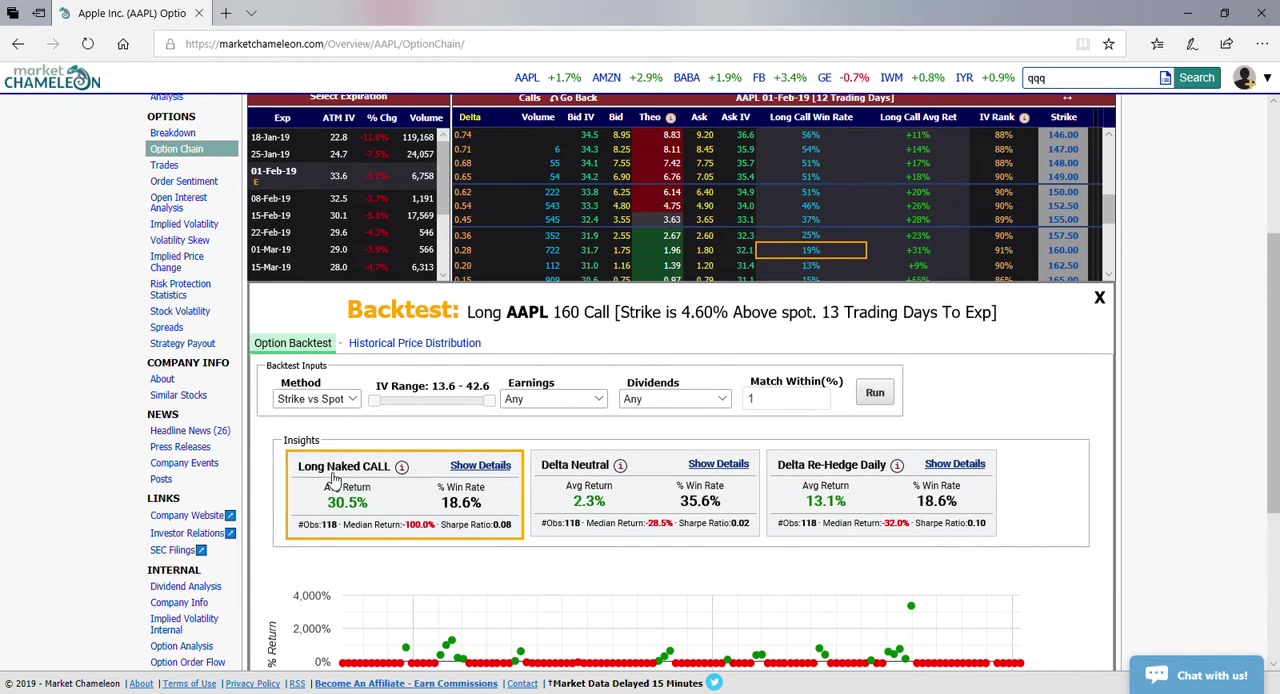Expand the Dividends dropdown

[675, 399]
